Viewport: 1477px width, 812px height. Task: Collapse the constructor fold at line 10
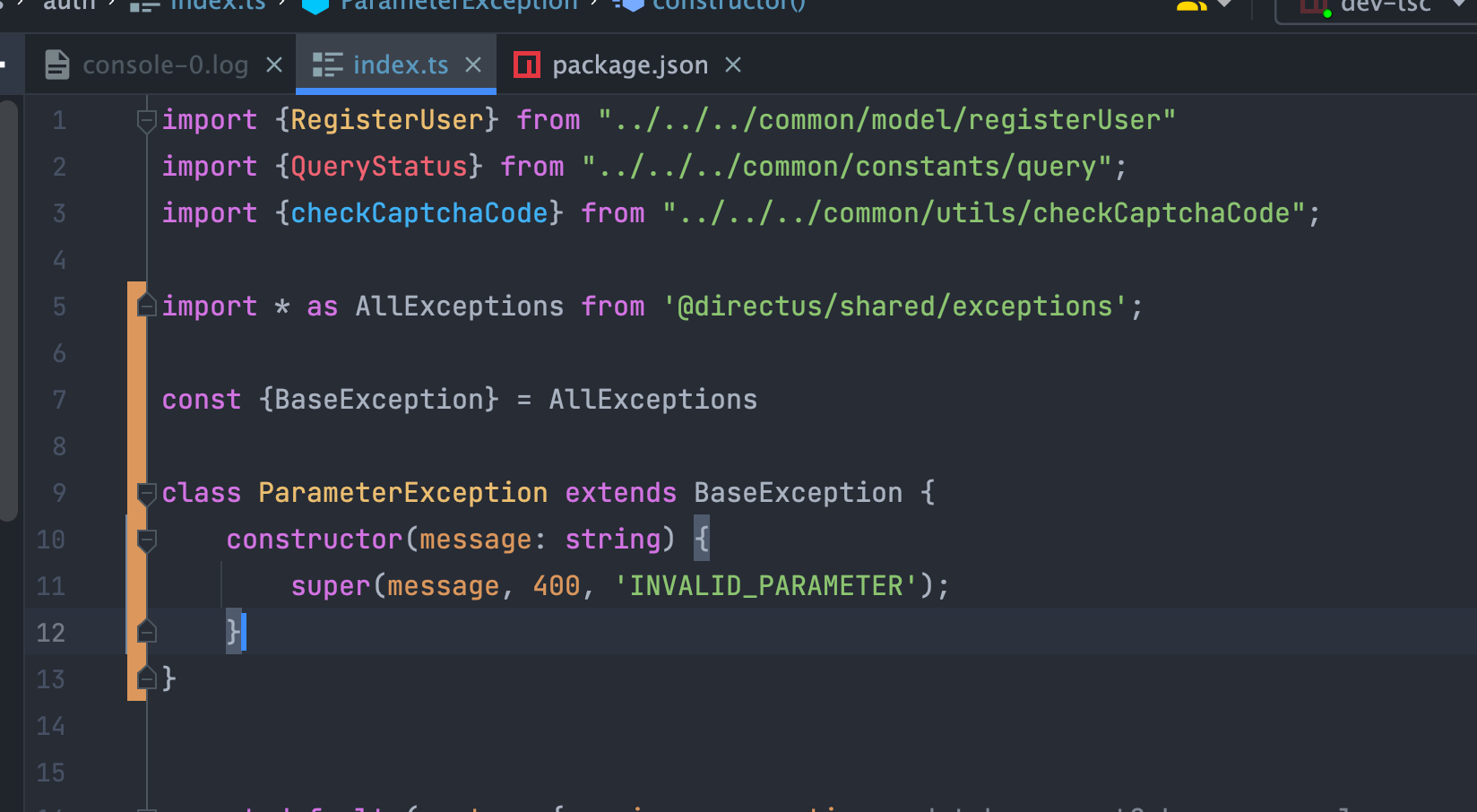pos(146,540)
